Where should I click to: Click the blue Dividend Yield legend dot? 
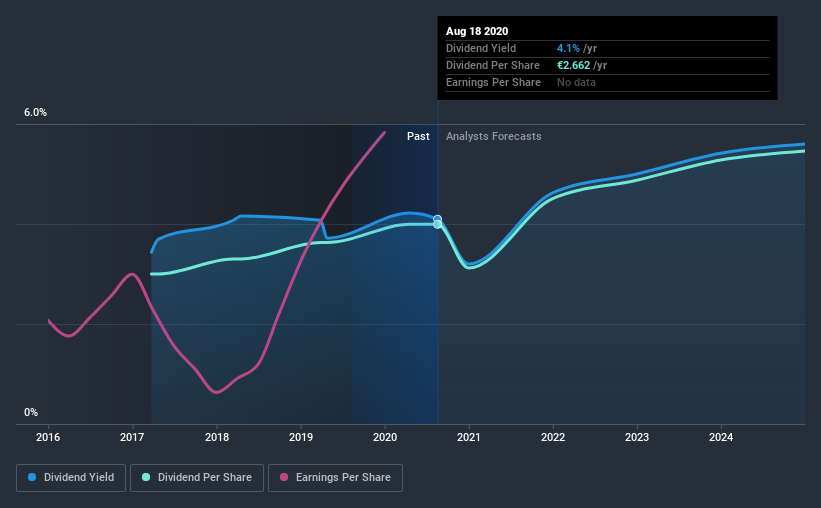(x=32, y=477)
